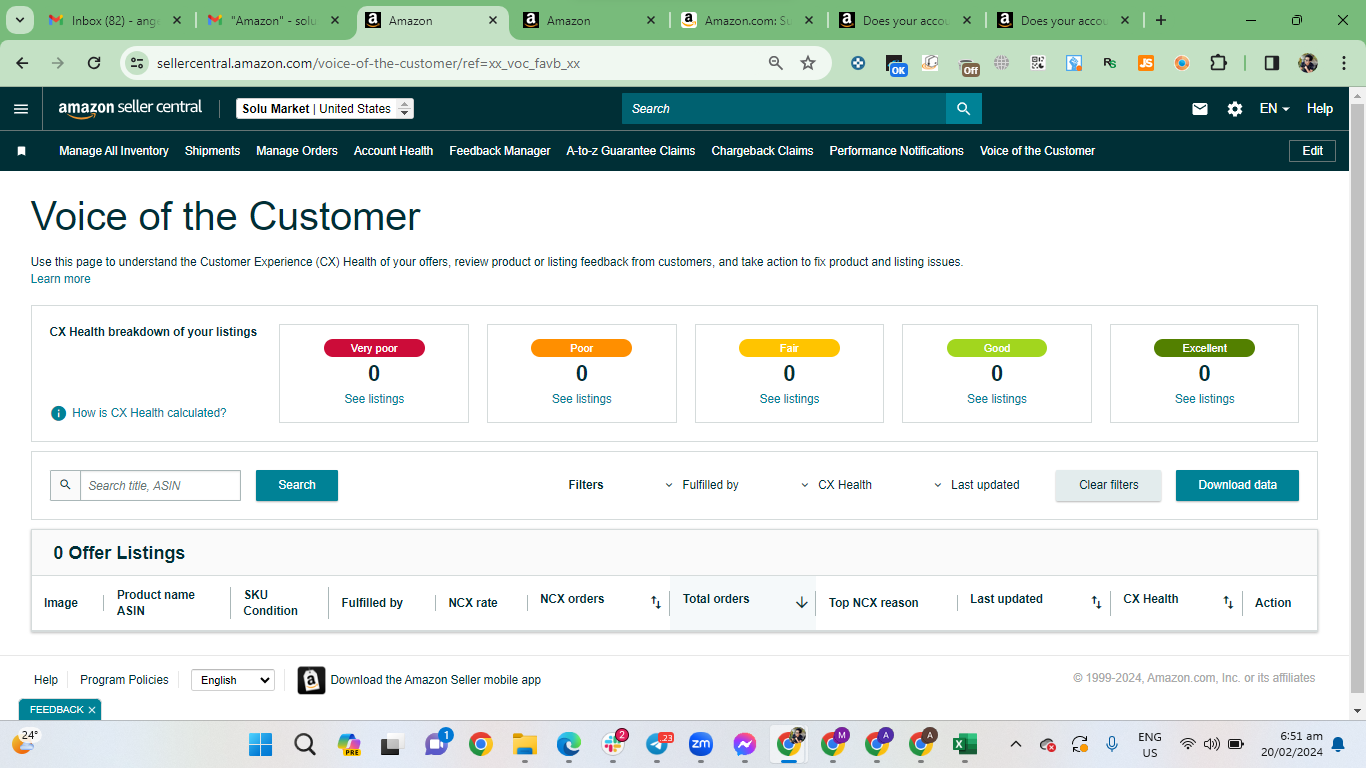Open File Explorer from the taskbar
The width and height of the screenshot is (1366, 768).
525,744
